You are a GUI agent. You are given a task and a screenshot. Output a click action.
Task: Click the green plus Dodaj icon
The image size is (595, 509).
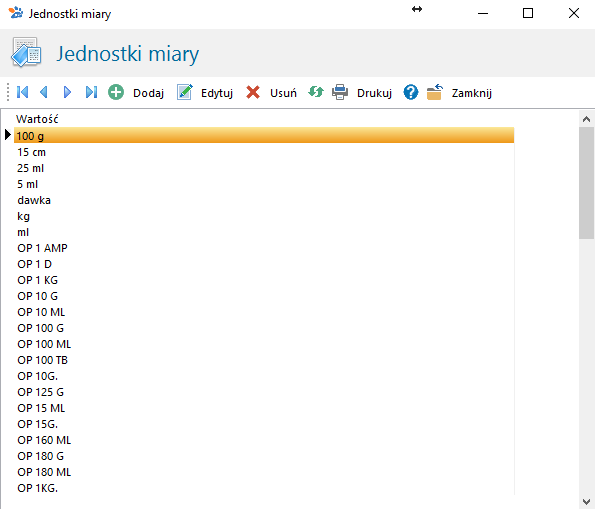coord(116,92)
